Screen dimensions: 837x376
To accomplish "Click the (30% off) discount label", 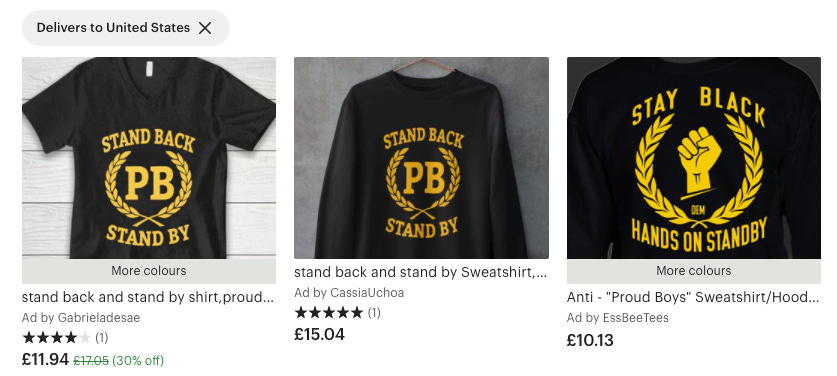I will (x=138, y=361).
